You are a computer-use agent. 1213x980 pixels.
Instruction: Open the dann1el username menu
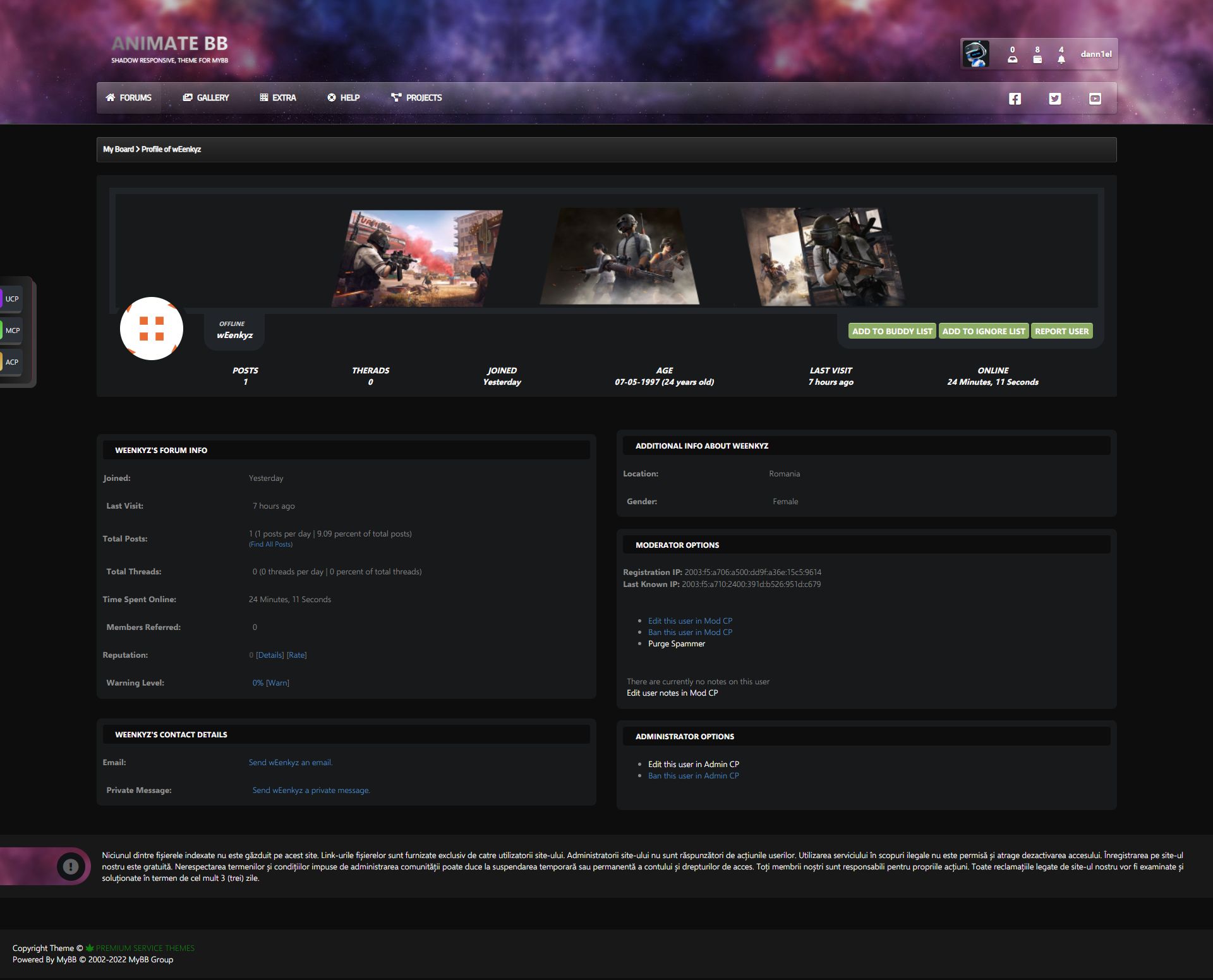[x=1095, y=54]
